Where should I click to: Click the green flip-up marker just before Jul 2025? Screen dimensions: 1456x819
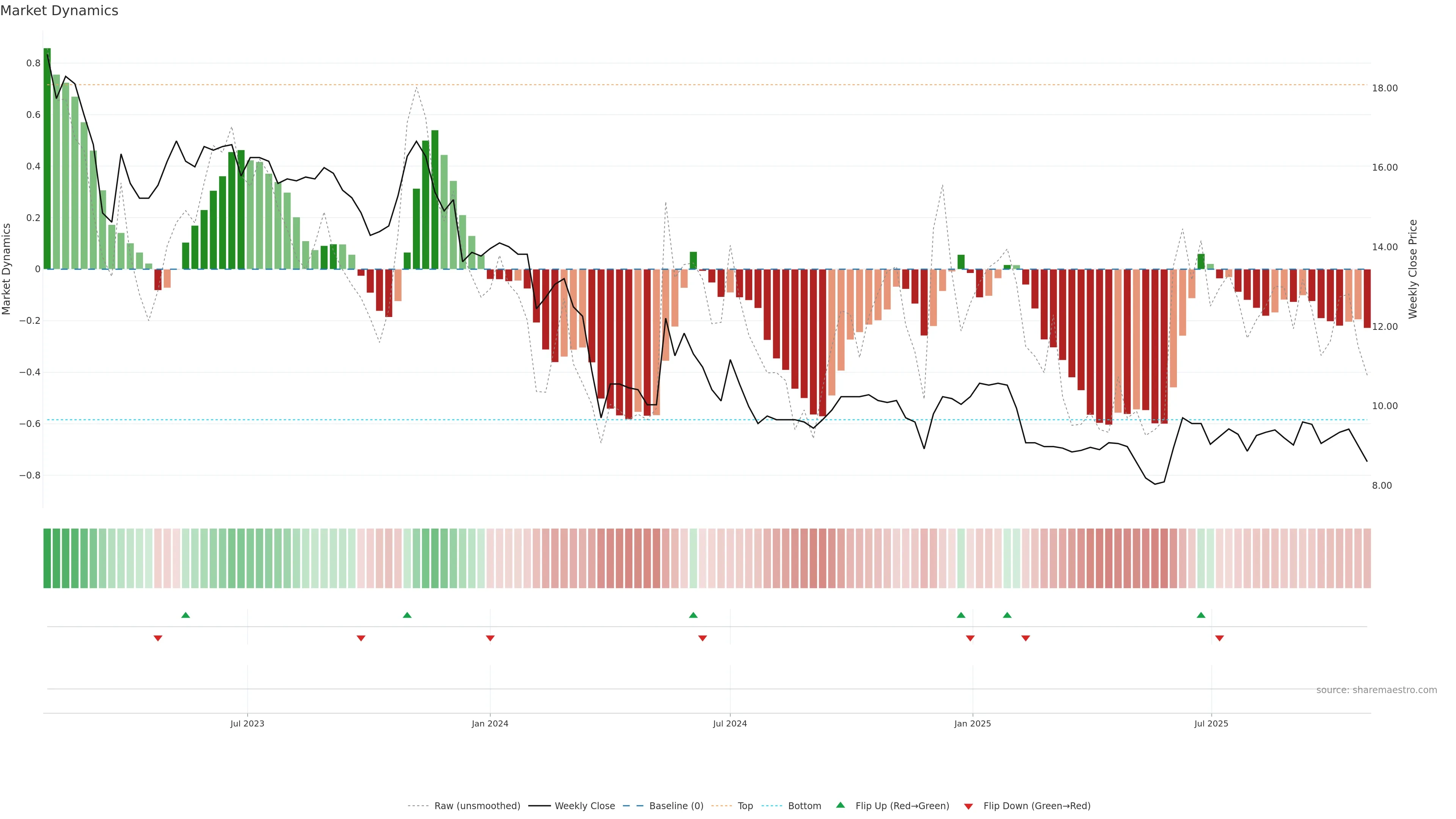tap(1201, 615)
